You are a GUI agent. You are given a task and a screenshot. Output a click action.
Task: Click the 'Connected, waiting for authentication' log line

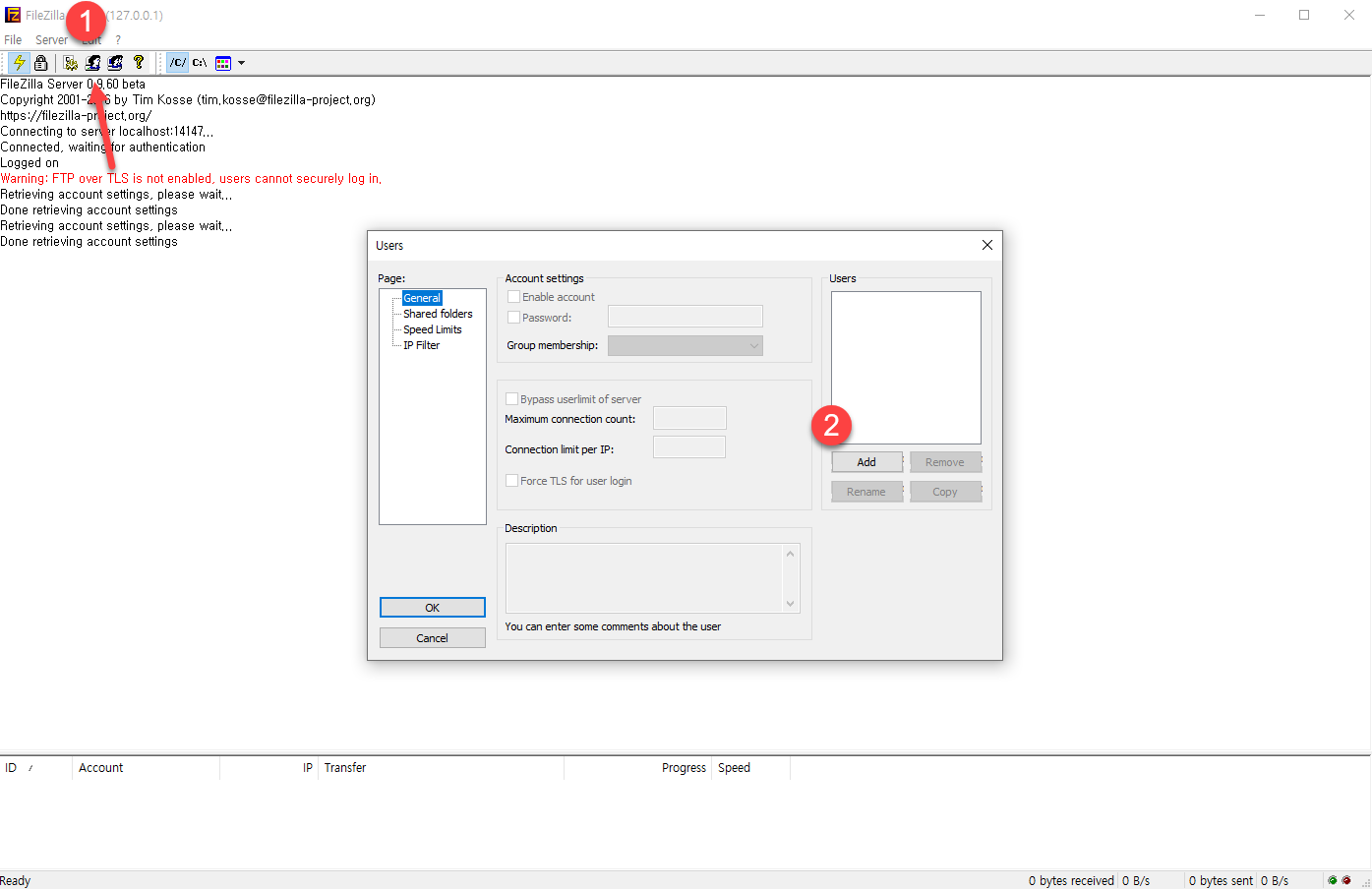pos(103,148)
